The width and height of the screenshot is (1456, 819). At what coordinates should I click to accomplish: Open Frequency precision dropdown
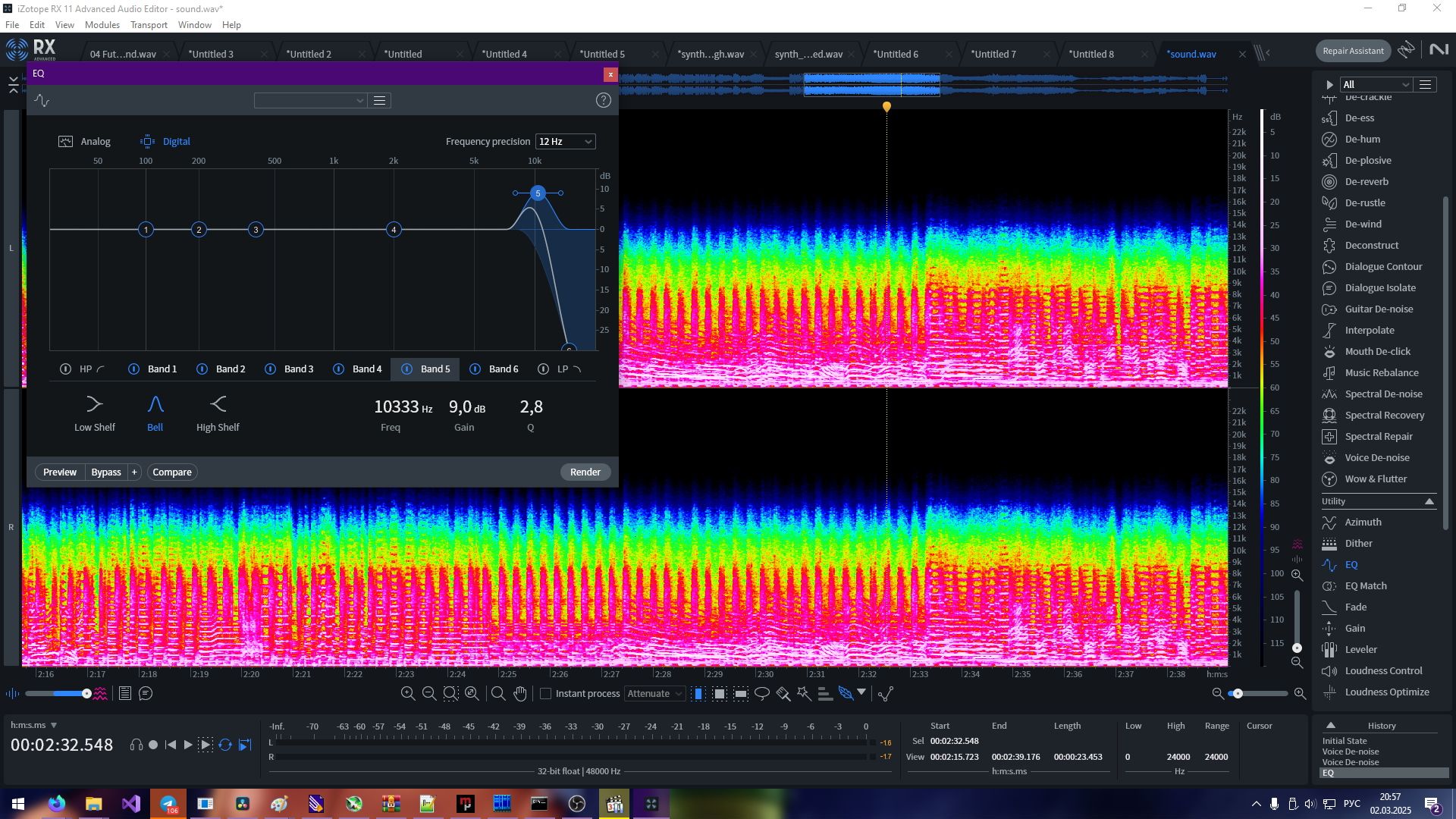(565, 141)
